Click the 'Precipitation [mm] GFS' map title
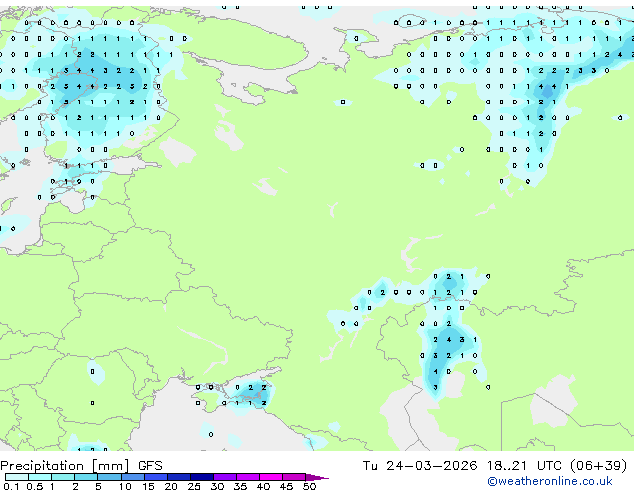Screen dimensions: 634x490 pyautogui.click(x=81, y=466)
